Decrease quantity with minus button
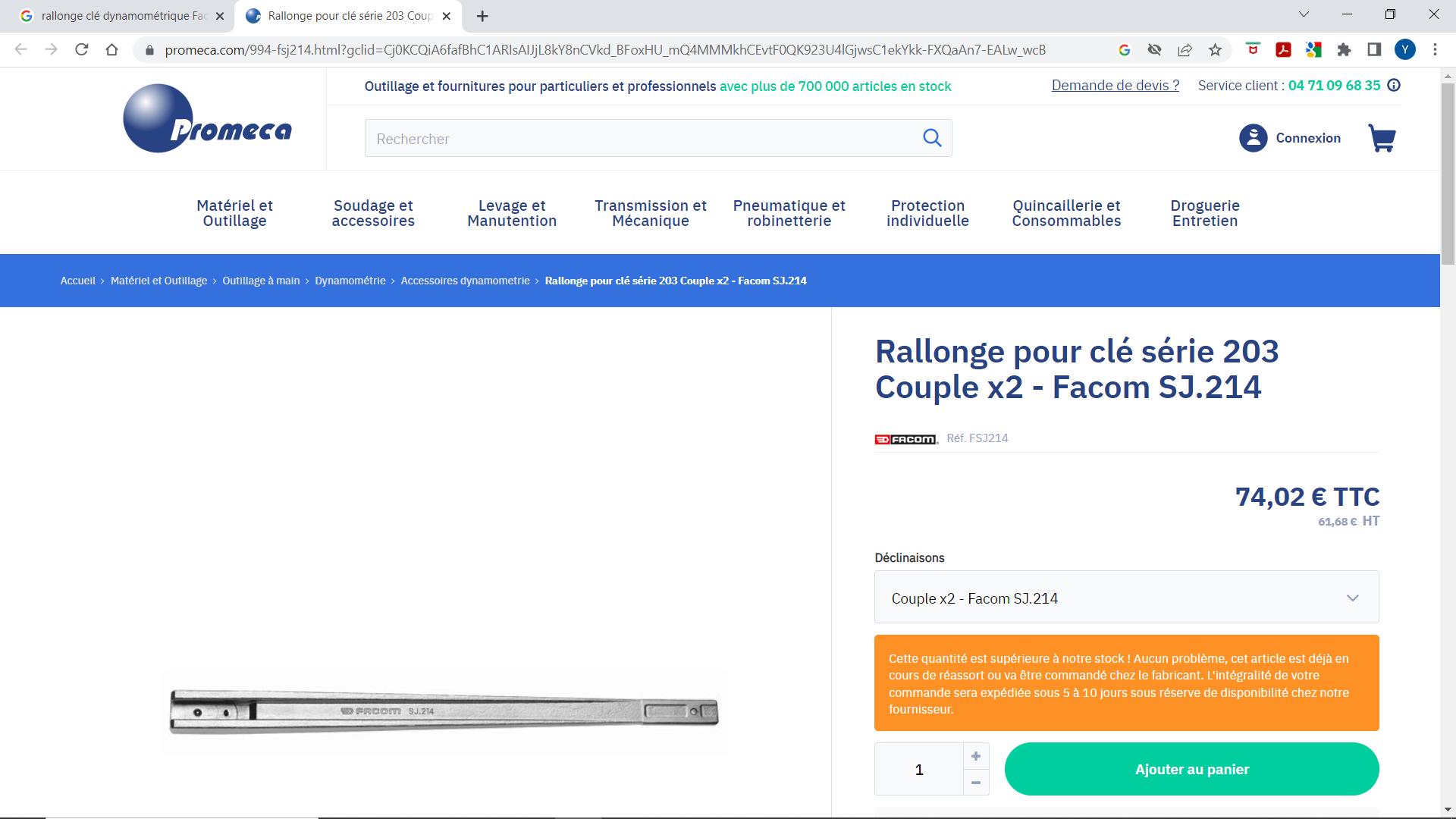Screen dimensions: 1456x819 (x=976, y=783)
